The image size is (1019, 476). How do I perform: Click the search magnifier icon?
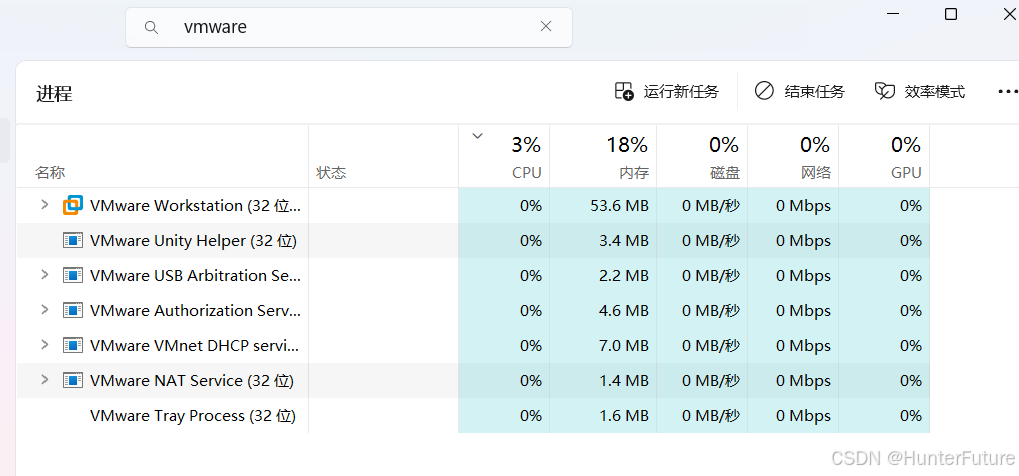click(x=151, y=27)
